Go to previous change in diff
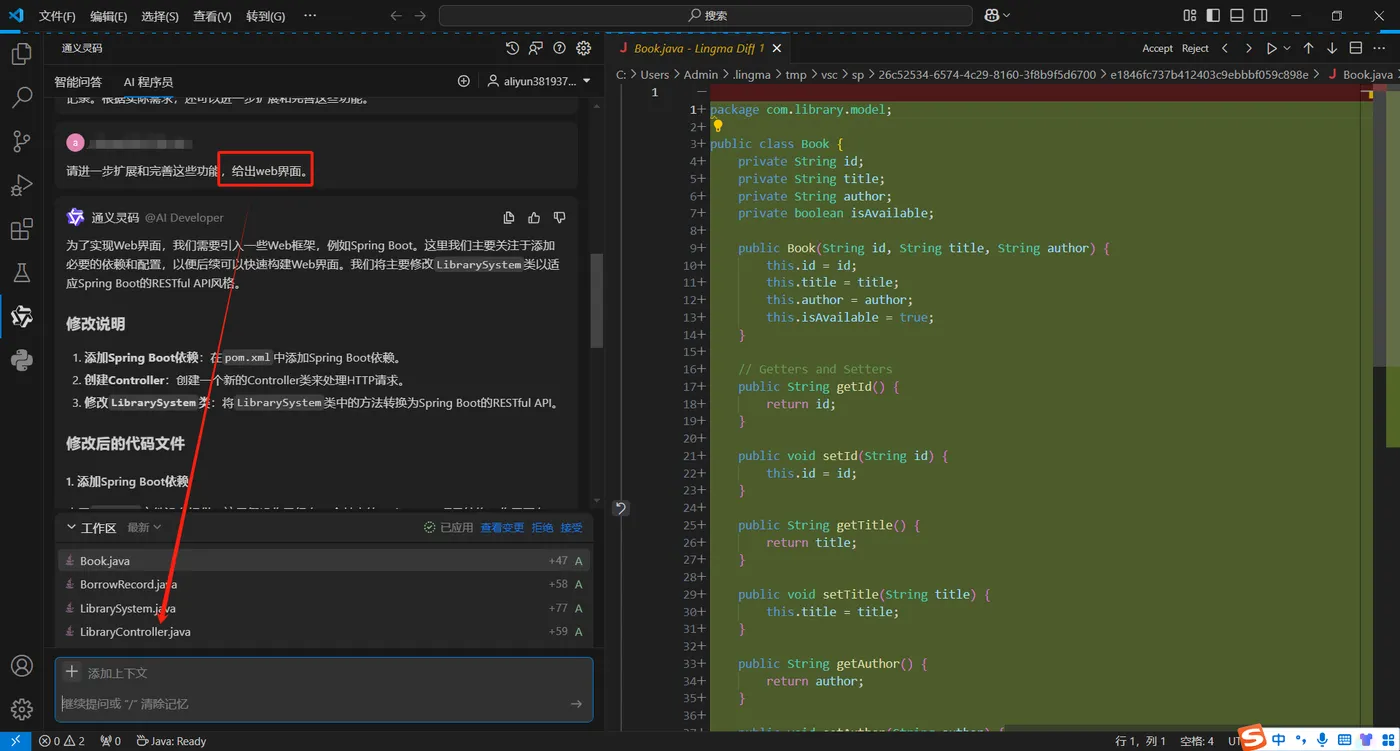 [1225, 48]
